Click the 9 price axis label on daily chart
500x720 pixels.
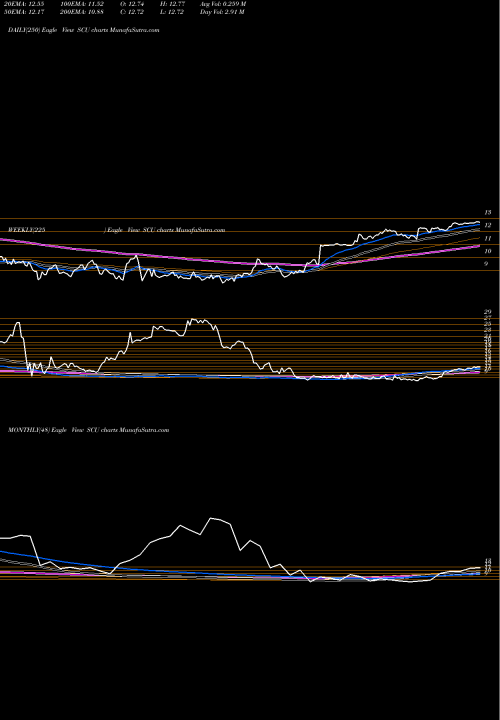click(486, 264)
